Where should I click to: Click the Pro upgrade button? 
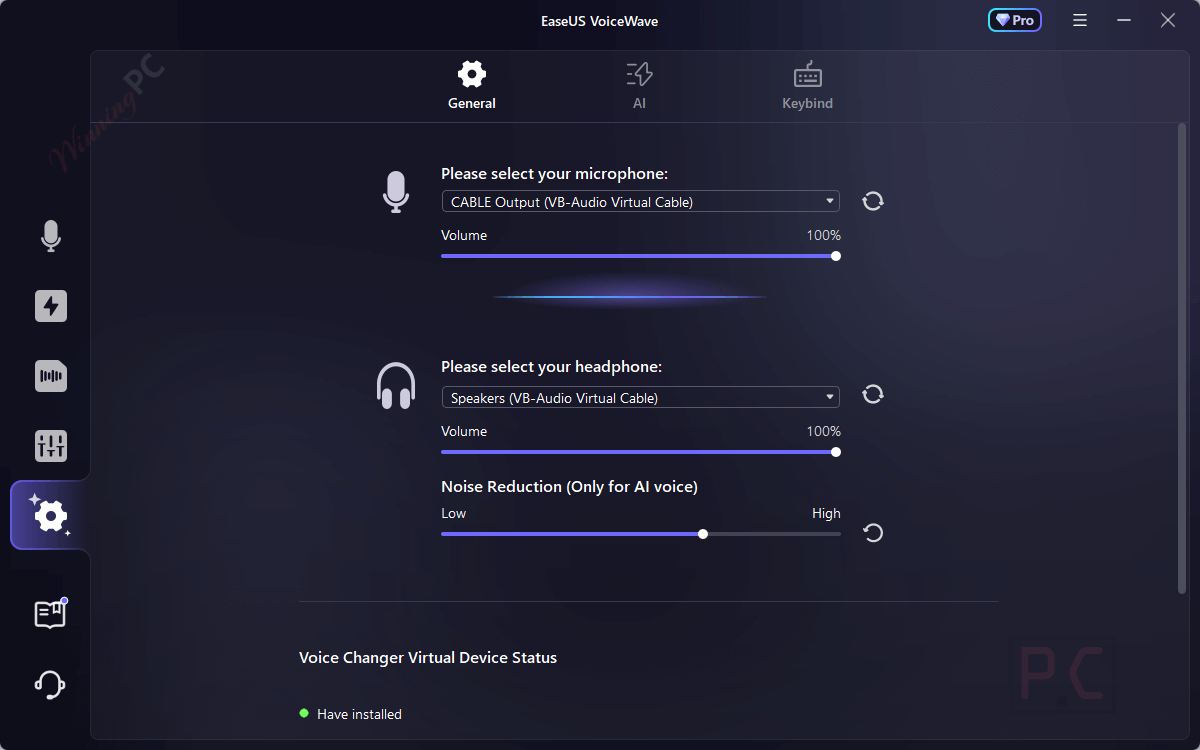(x=1014, y=19)
